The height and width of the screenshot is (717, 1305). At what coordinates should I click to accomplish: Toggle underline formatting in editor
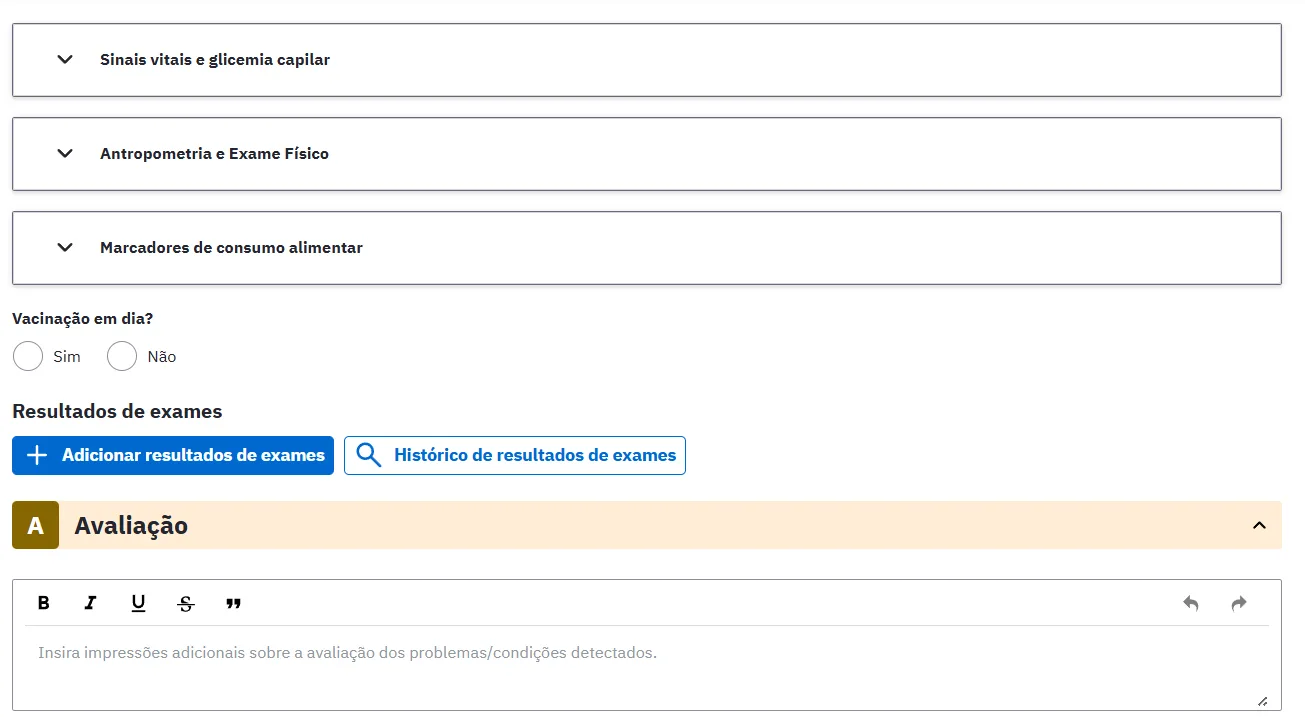pos(138,603)
